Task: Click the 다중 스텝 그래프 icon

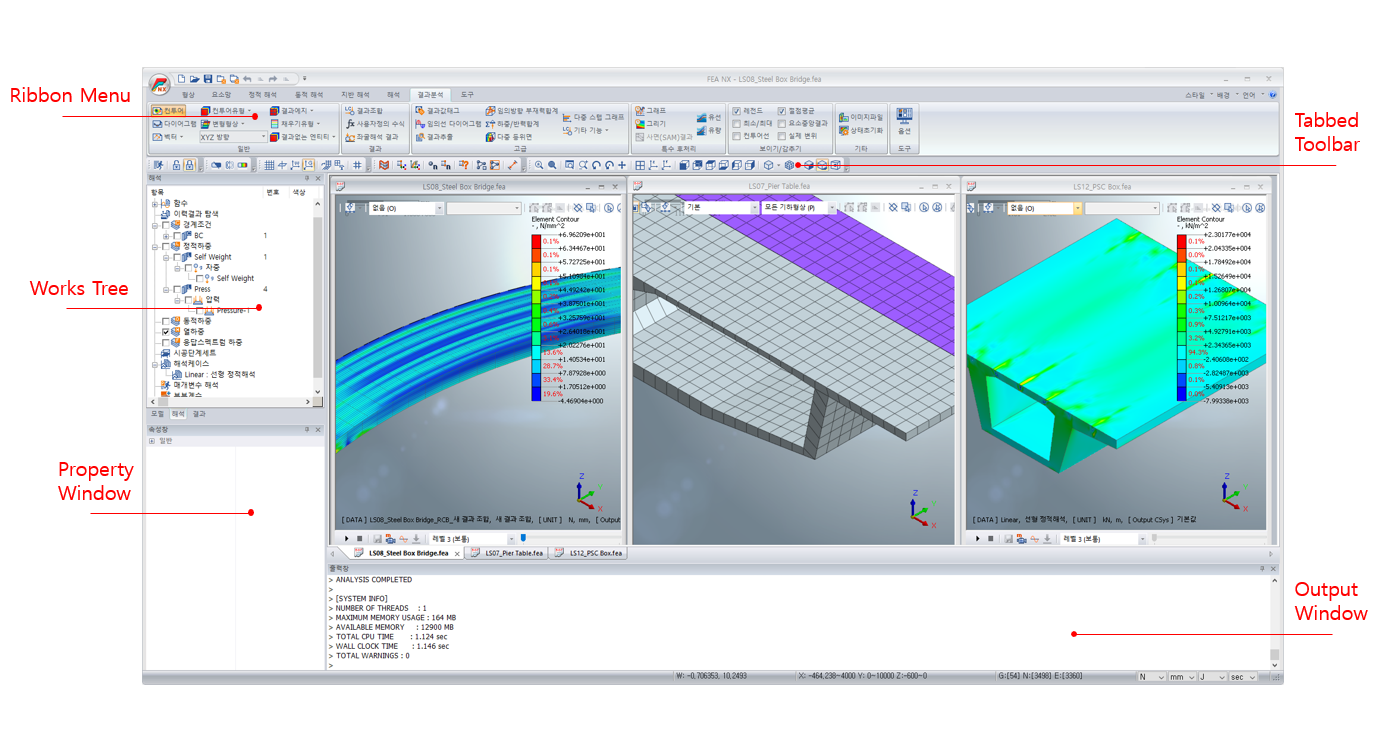Action: [593, 117]
